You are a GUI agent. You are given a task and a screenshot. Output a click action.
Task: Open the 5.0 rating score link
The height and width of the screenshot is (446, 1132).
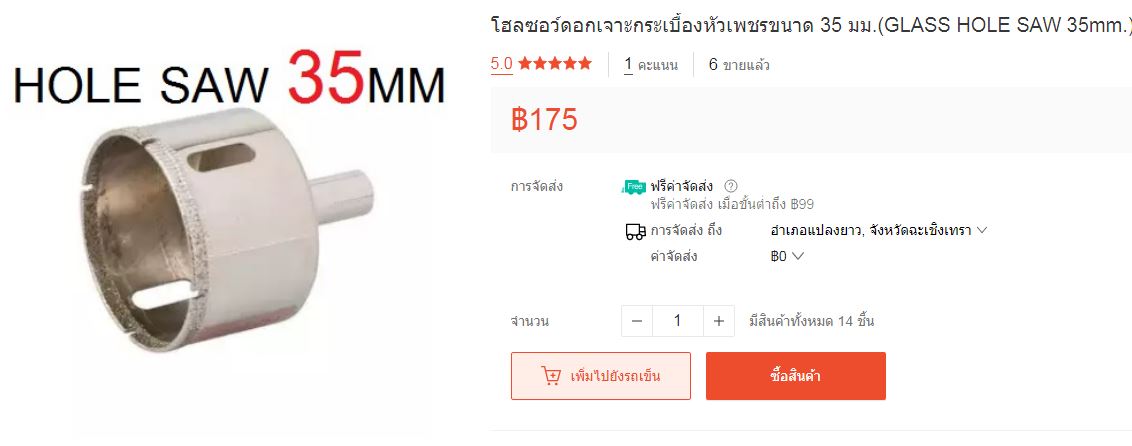point(502,64)
